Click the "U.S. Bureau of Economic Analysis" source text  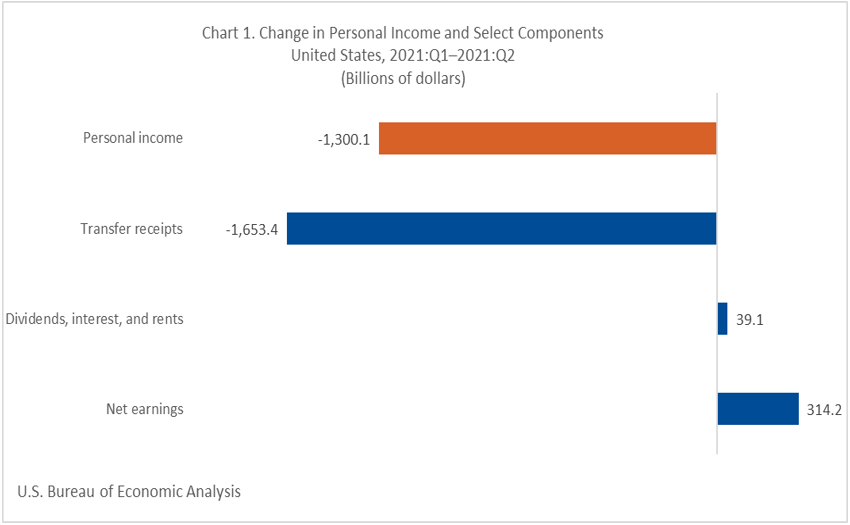(129, 492)
